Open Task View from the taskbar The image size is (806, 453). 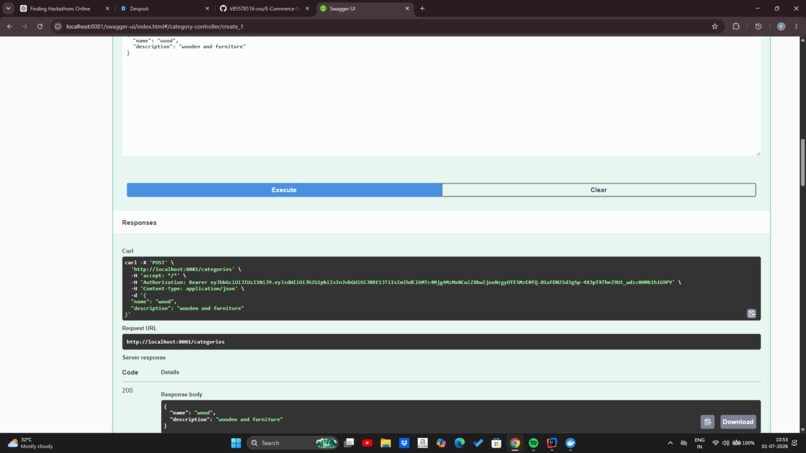tap(349, 443)
